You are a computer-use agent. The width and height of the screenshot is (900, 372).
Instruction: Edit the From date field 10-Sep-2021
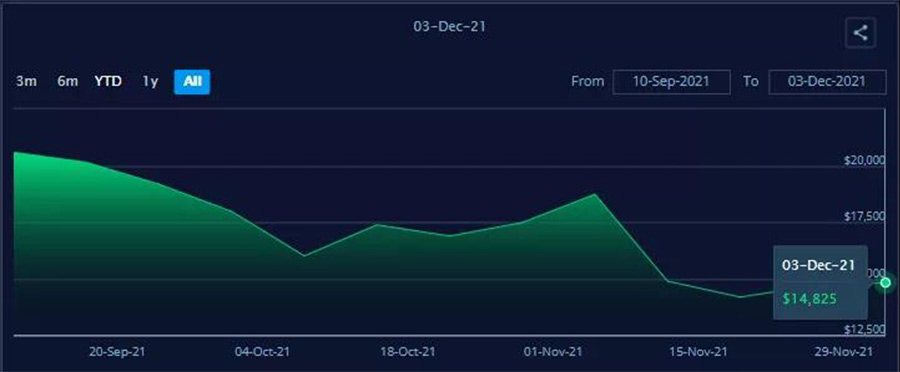[672, 82]
